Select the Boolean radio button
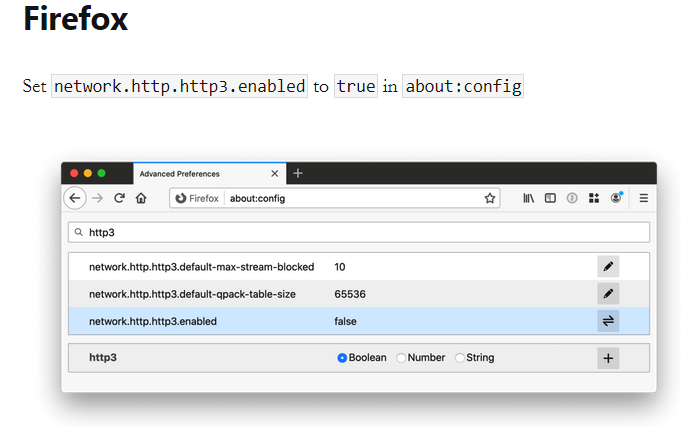 point(342,357)
